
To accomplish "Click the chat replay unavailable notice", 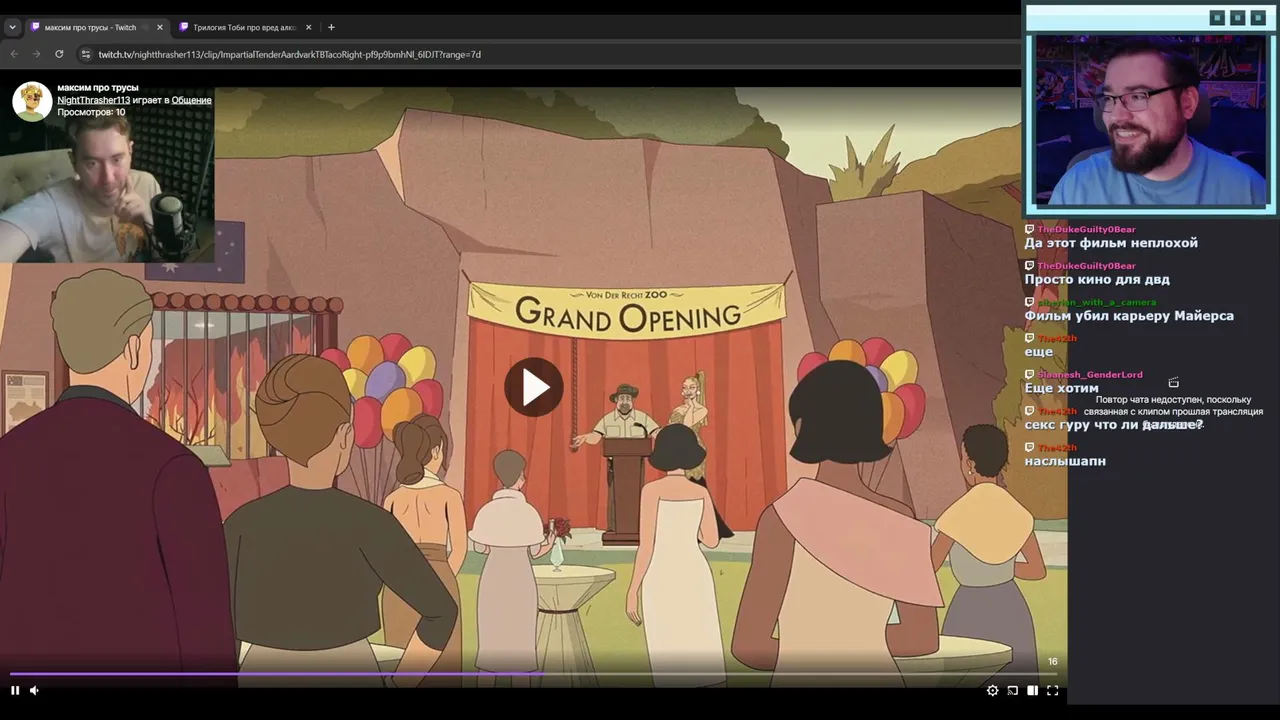I will [1173, 412].
